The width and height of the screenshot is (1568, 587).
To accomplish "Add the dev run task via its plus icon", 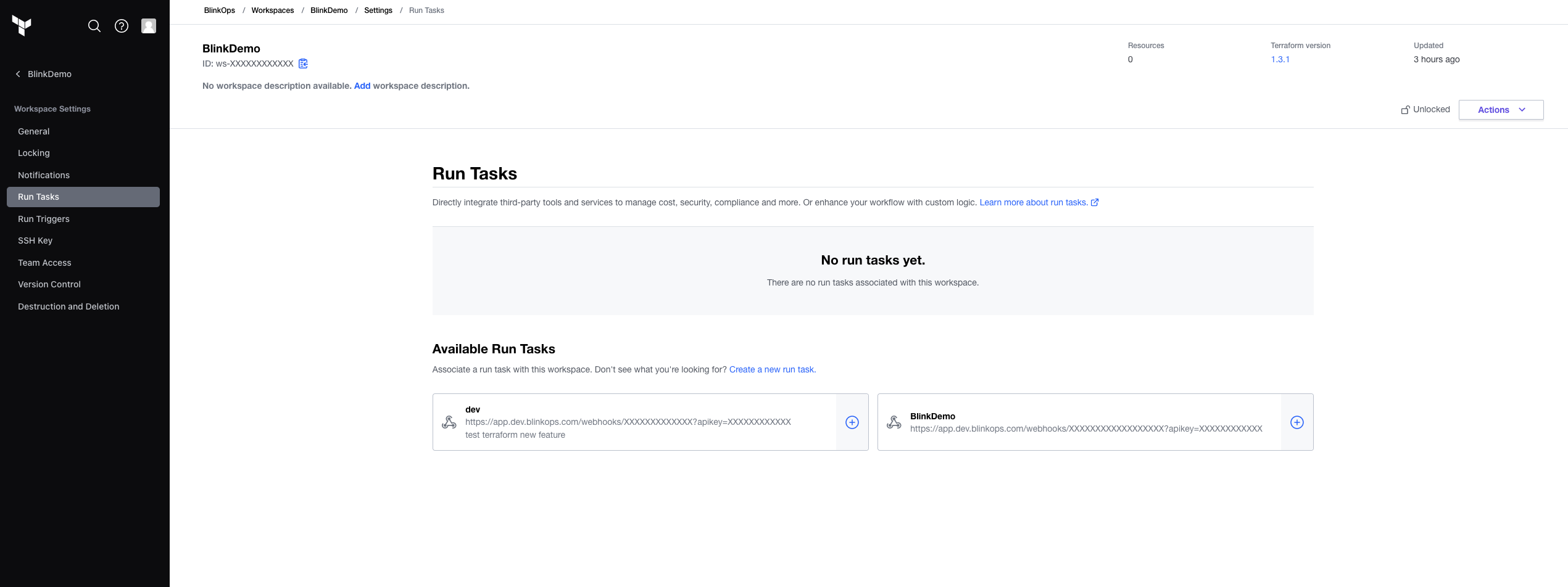I will tap(852, 422).
